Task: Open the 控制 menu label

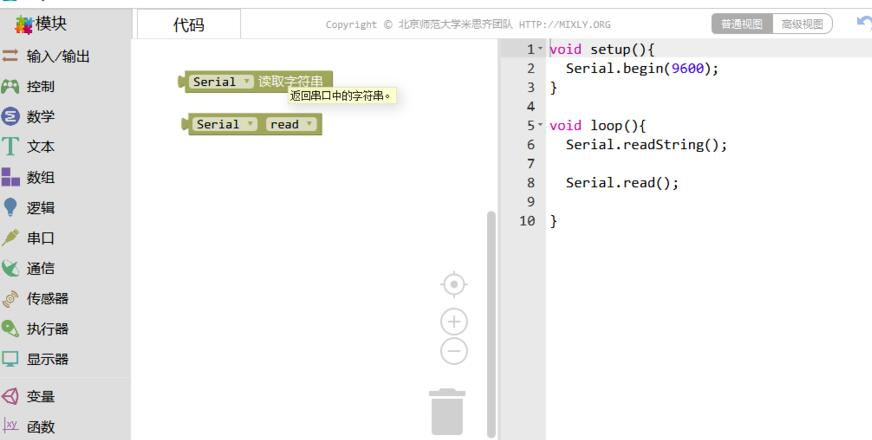Action: 41,86
